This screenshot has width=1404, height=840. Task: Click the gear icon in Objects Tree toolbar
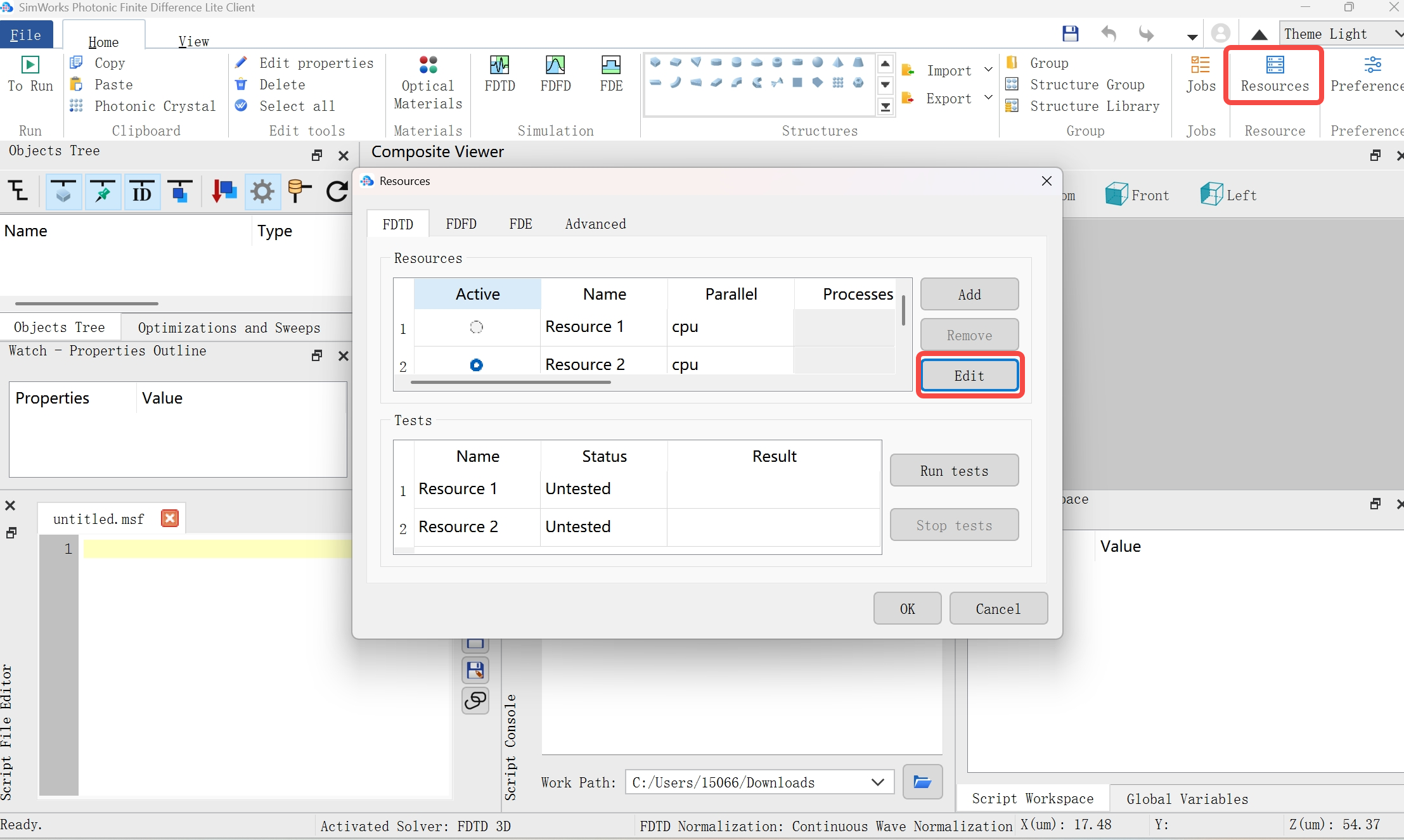point(262,191)
